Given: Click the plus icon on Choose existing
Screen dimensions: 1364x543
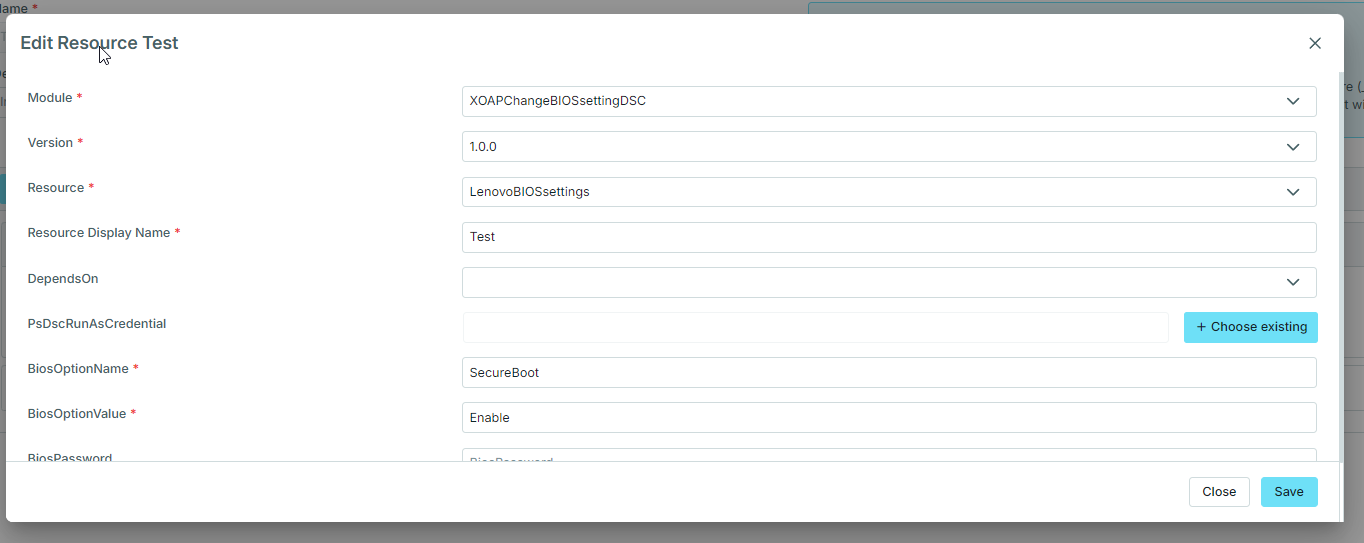Looking at the screenshot, I should click(x=1201, y=327).
